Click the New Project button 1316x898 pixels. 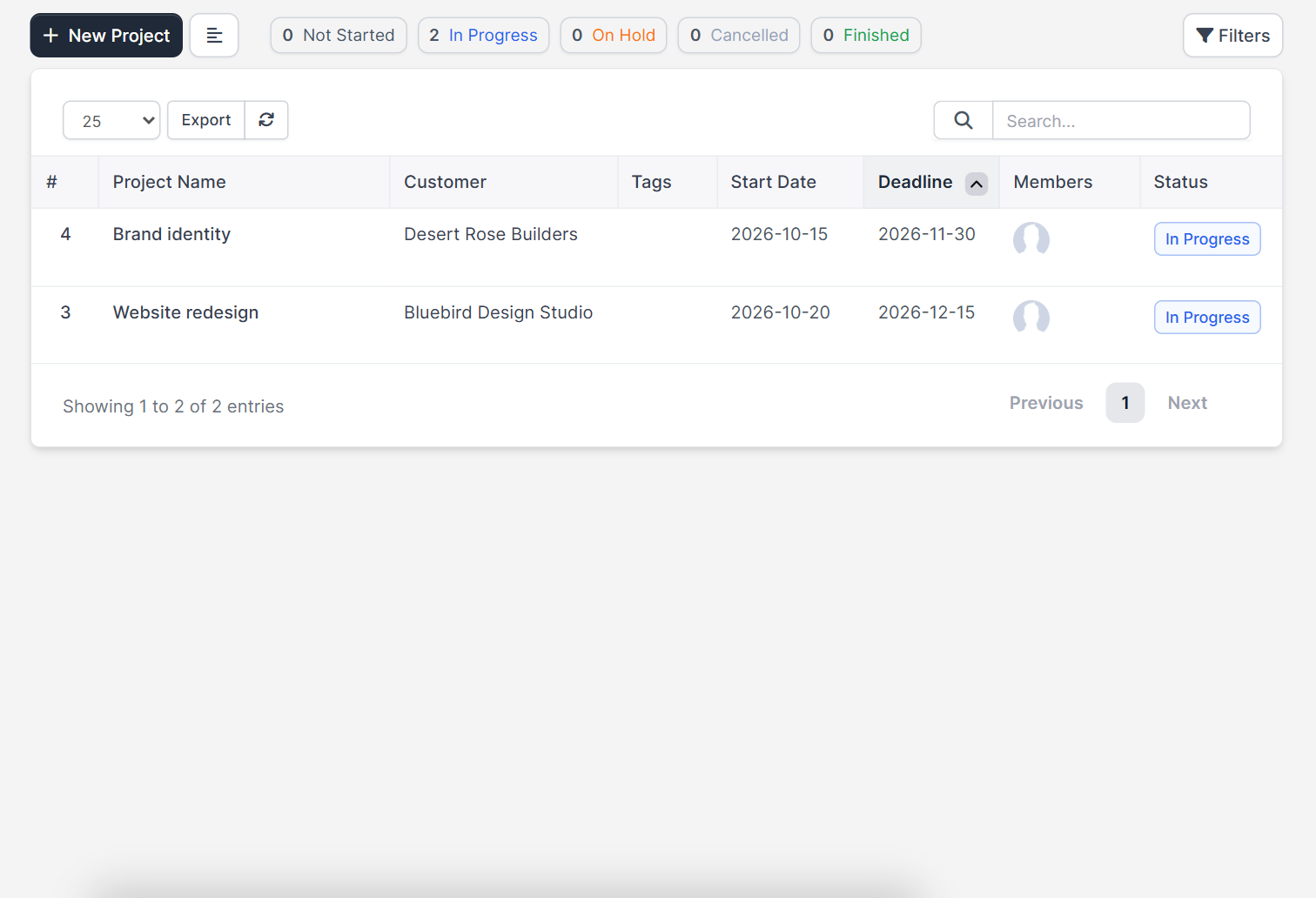tap(106, 36)
